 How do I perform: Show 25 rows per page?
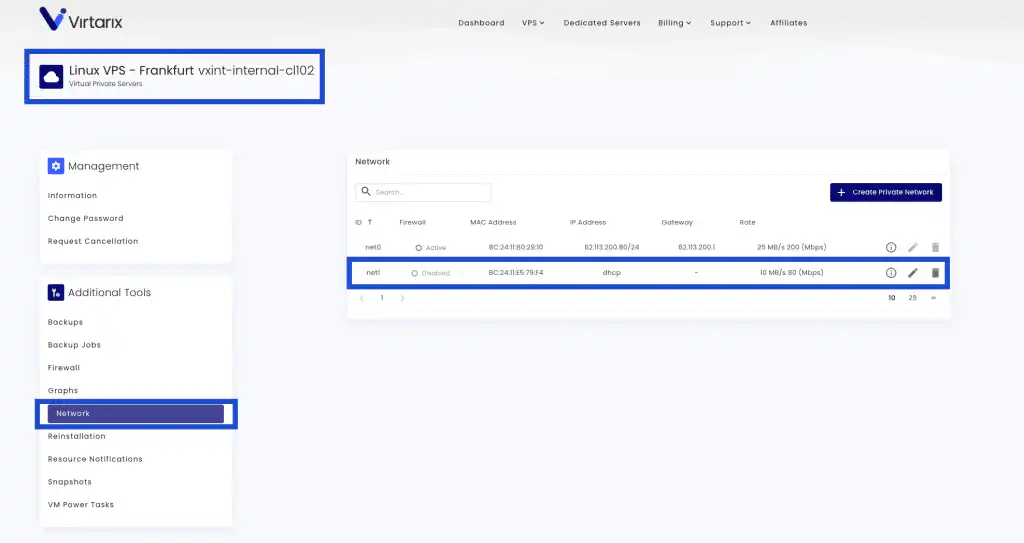(912, 298)
